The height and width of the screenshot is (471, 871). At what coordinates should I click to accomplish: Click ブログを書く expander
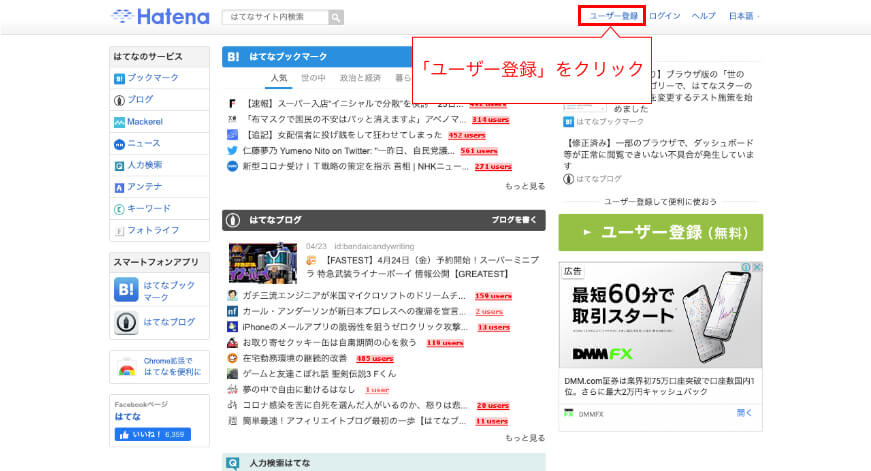514,220
